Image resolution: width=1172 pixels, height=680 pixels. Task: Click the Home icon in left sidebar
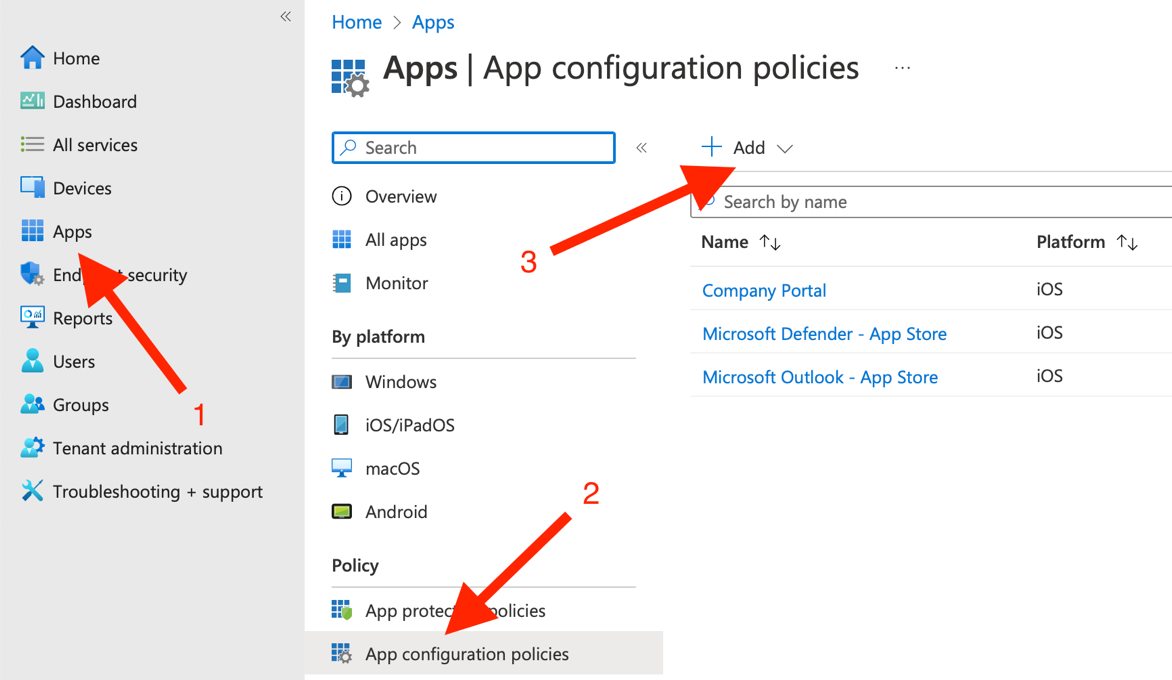32,58
